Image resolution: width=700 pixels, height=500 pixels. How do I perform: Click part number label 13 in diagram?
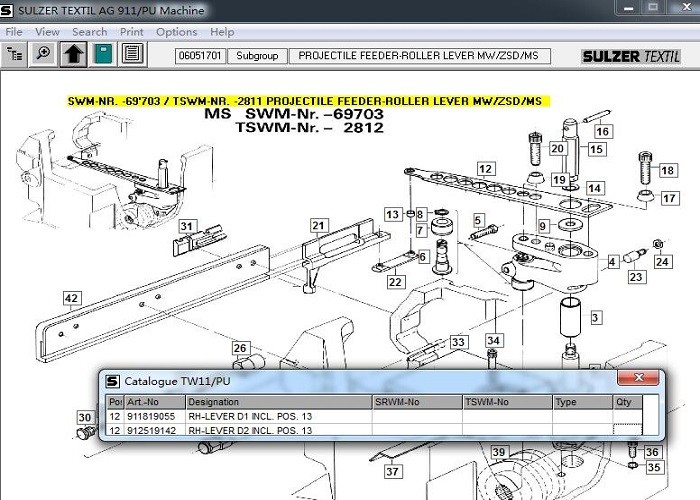pos(393,215)
